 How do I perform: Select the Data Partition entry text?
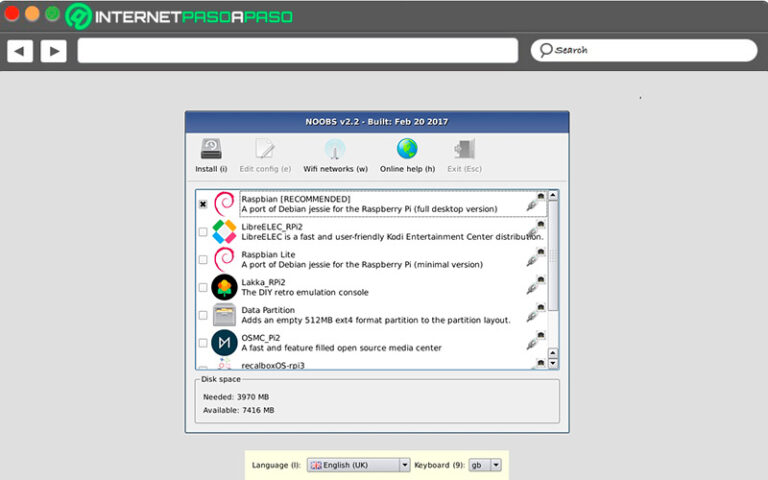pyautogui.click(x=376, y=315)
